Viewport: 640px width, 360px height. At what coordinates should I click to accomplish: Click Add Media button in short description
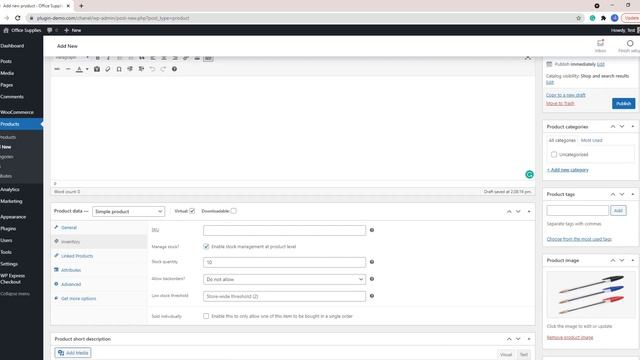[x=73, y=353]
